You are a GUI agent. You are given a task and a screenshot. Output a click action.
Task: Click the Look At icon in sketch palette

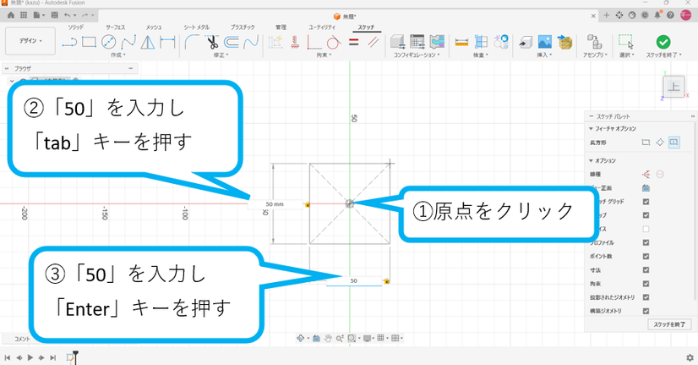click(646, 188)
